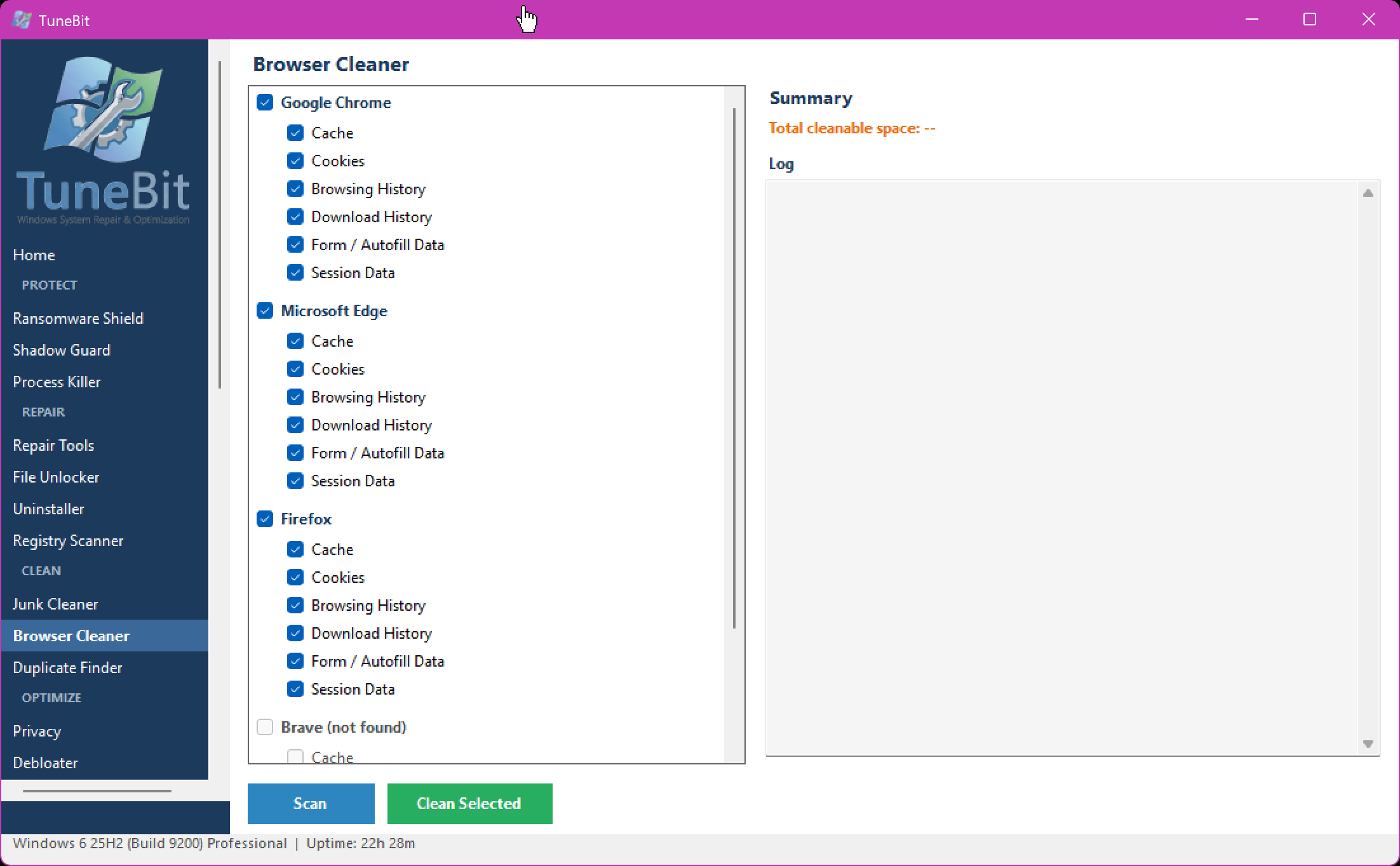
Task: Uncheck the Google Chrome group checkbox
Action: [x=265, y=102]
